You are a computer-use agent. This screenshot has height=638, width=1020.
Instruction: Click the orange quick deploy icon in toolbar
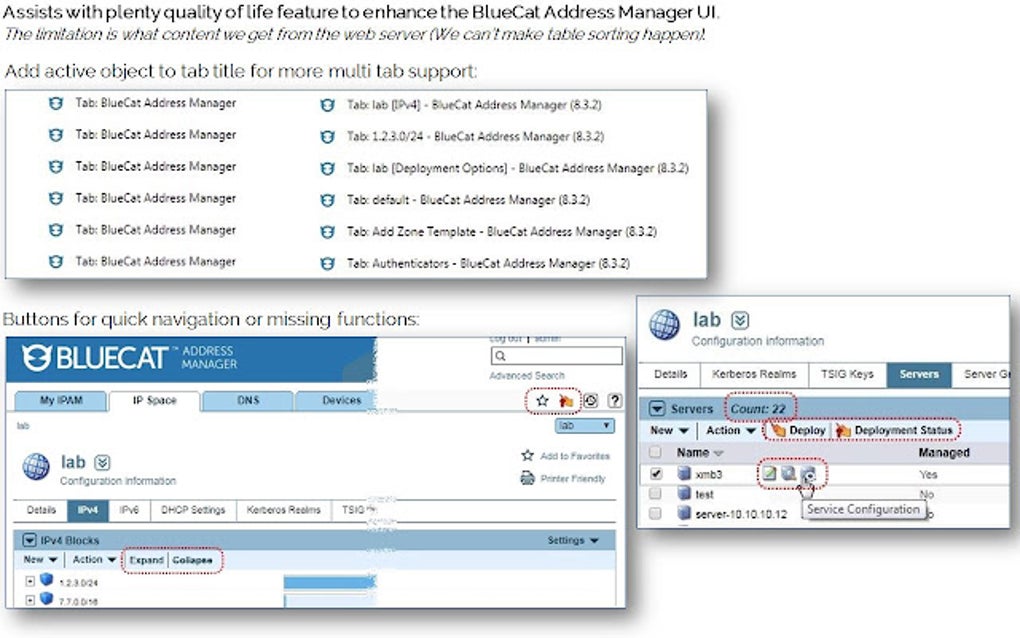[x=567, y=400]
